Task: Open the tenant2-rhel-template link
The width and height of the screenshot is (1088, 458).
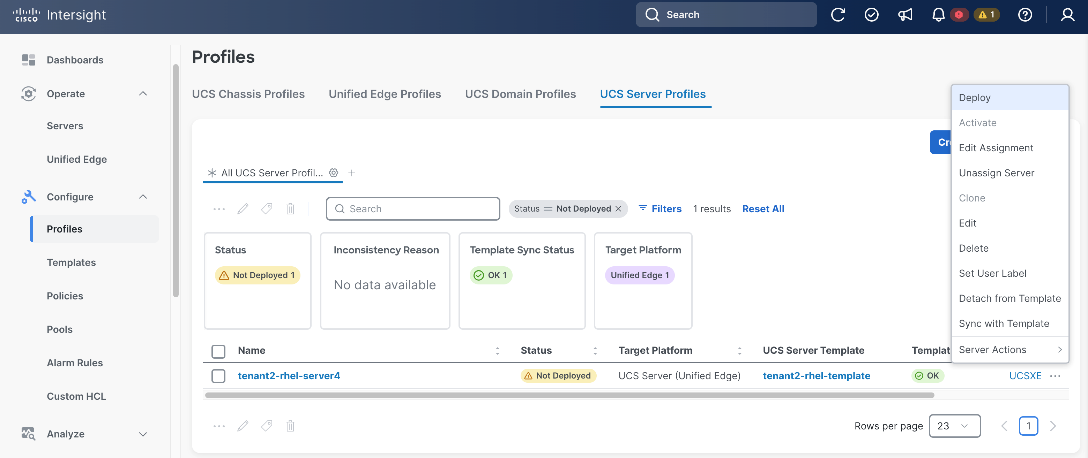Action: pyautogui.click(x=817, y=375)
